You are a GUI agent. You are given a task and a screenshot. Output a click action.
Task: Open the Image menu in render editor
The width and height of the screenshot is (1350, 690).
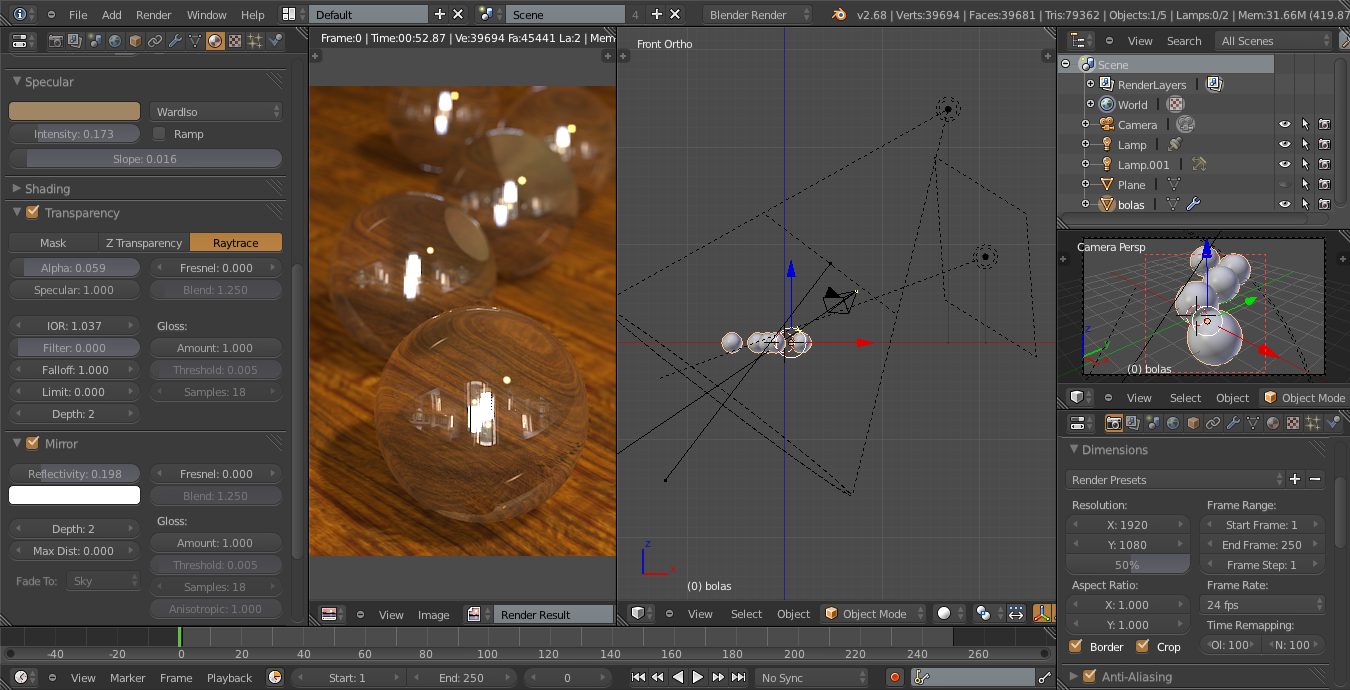(433, 615)
